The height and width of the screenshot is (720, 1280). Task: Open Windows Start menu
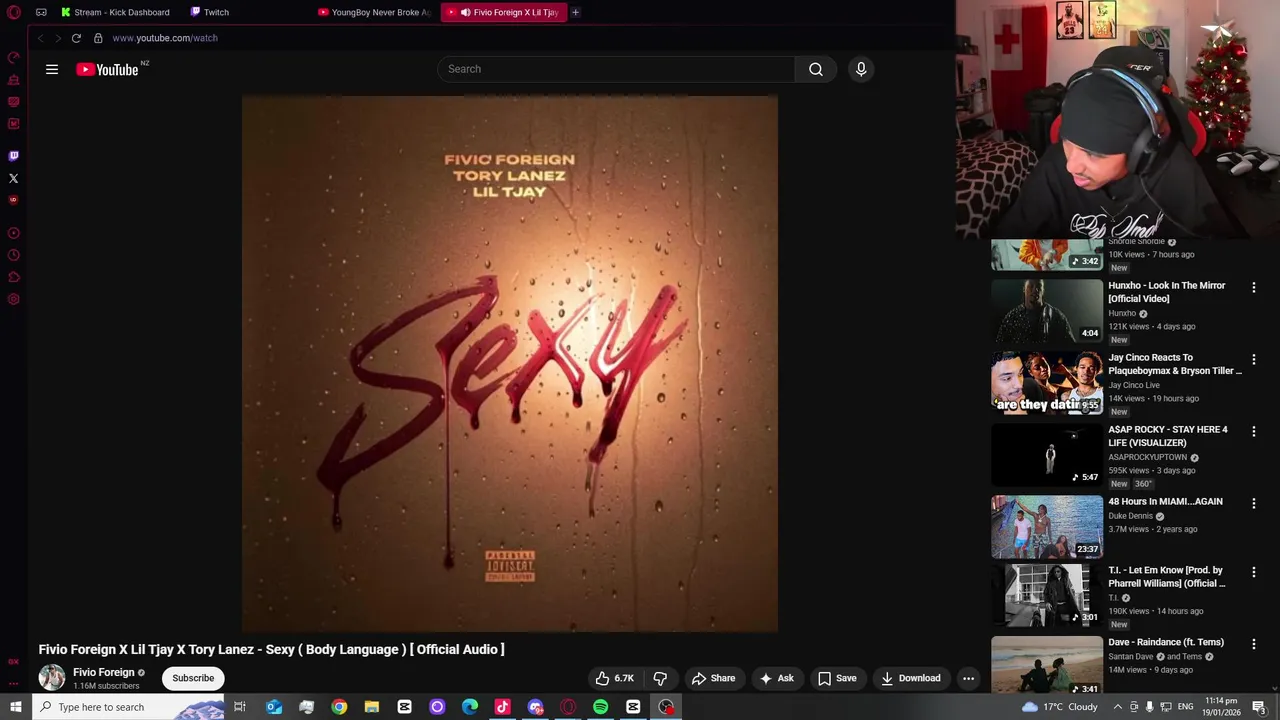(15, 707)
